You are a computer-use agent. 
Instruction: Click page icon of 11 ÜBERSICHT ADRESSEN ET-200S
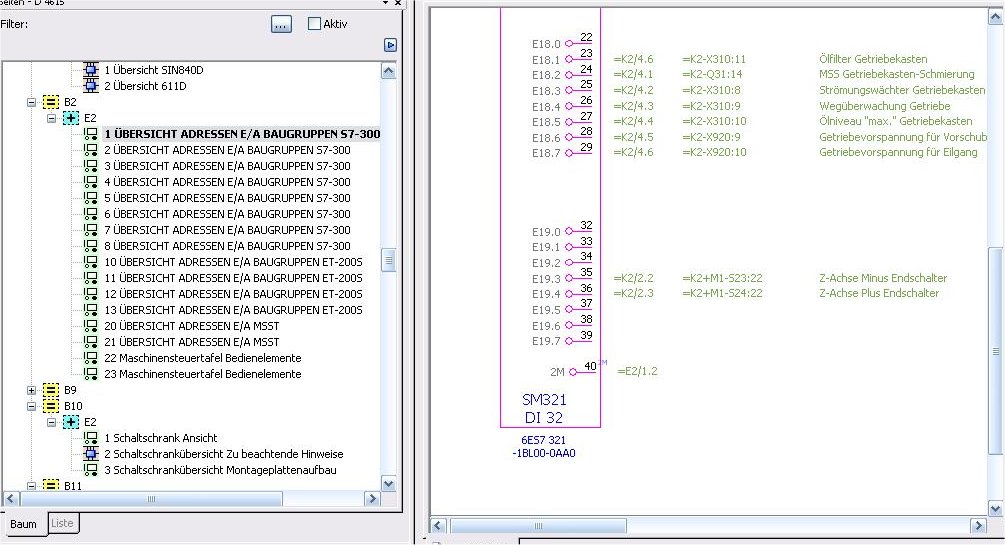click(x=91, y=278)
